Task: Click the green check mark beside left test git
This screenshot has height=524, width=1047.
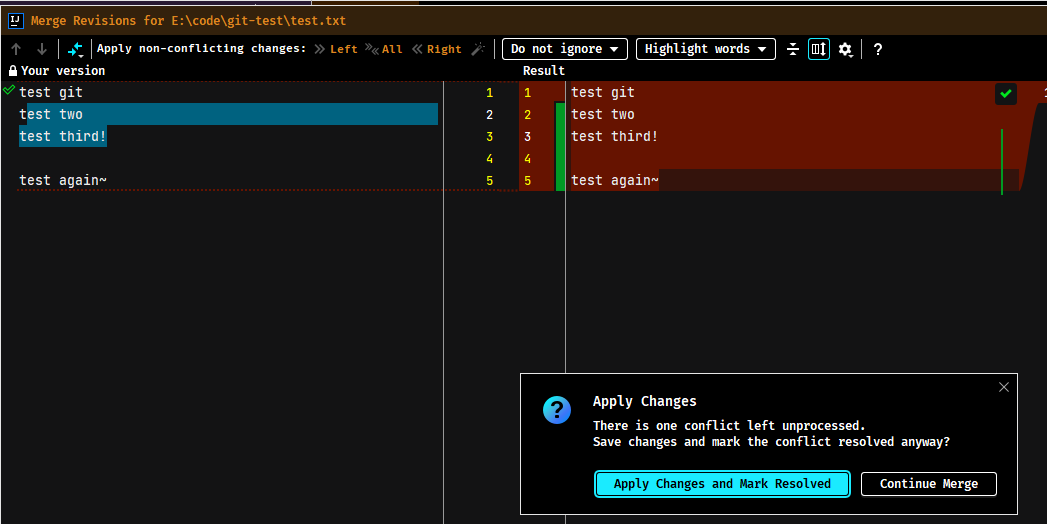Action: 9,89
